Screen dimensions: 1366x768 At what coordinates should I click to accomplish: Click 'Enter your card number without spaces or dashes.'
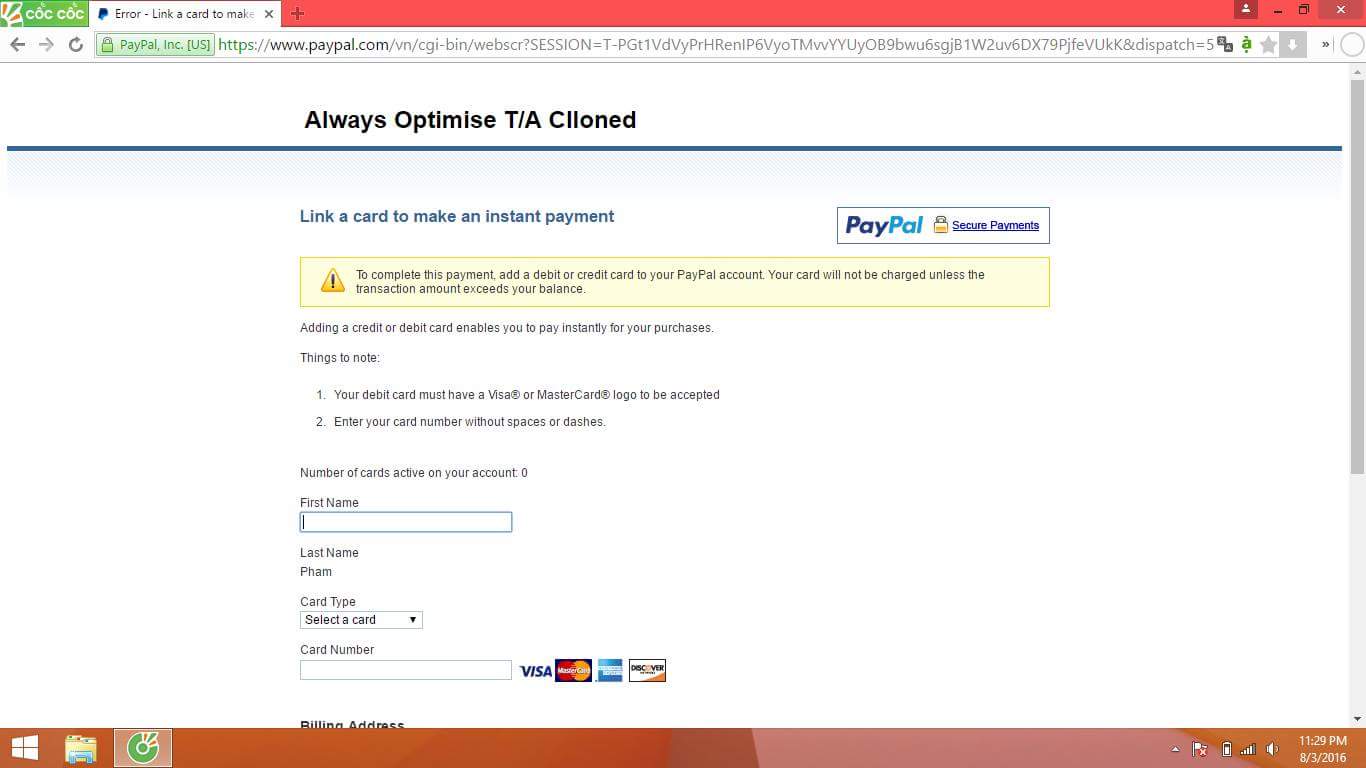click(470, 422)
